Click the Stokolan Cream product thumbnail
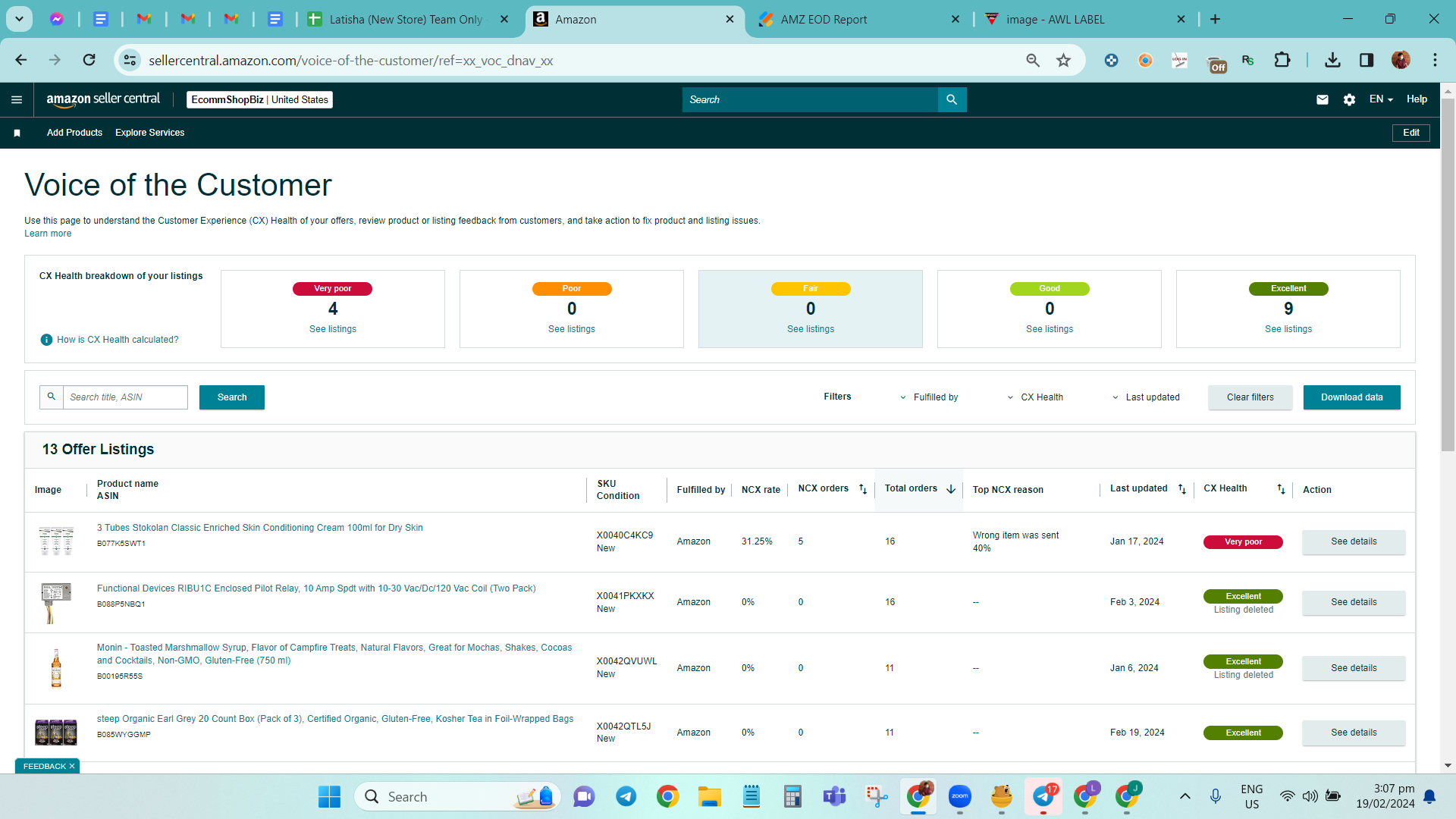Screen dimensions: 1456x819 click(x=56, y=541)
